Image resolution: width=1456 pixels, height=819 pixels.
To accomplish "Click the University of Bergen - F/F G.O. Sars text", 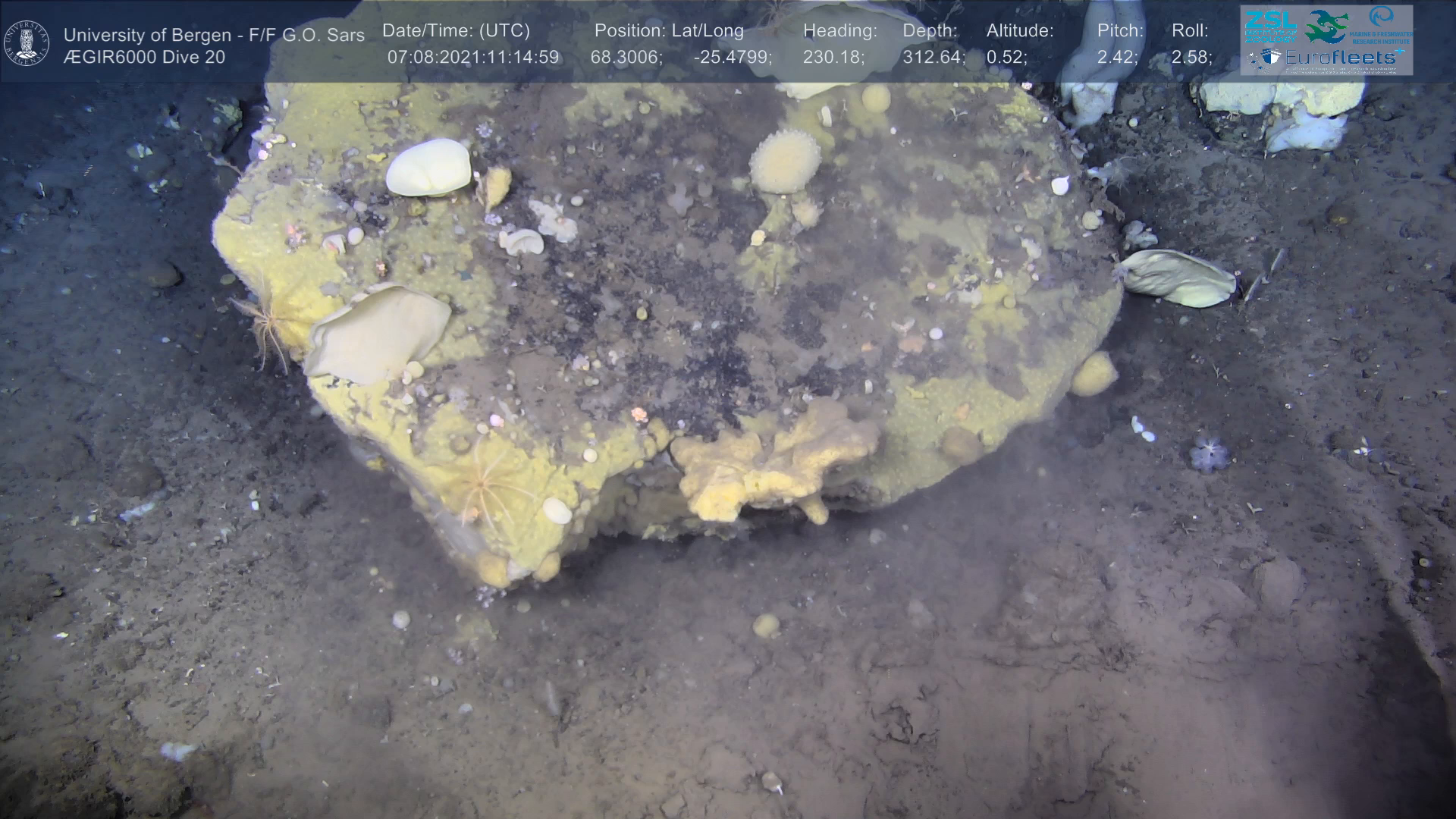I will pos(214,35).
